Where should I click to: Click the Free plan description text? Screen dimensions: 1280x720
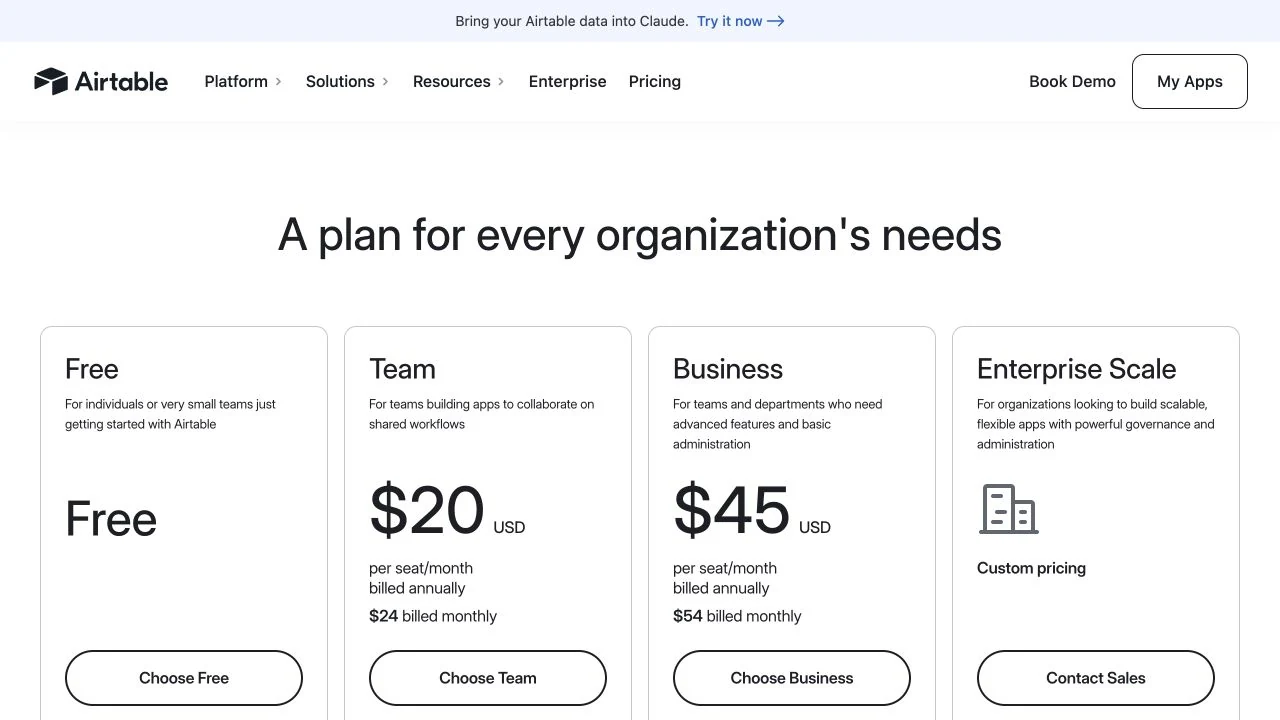170,414
